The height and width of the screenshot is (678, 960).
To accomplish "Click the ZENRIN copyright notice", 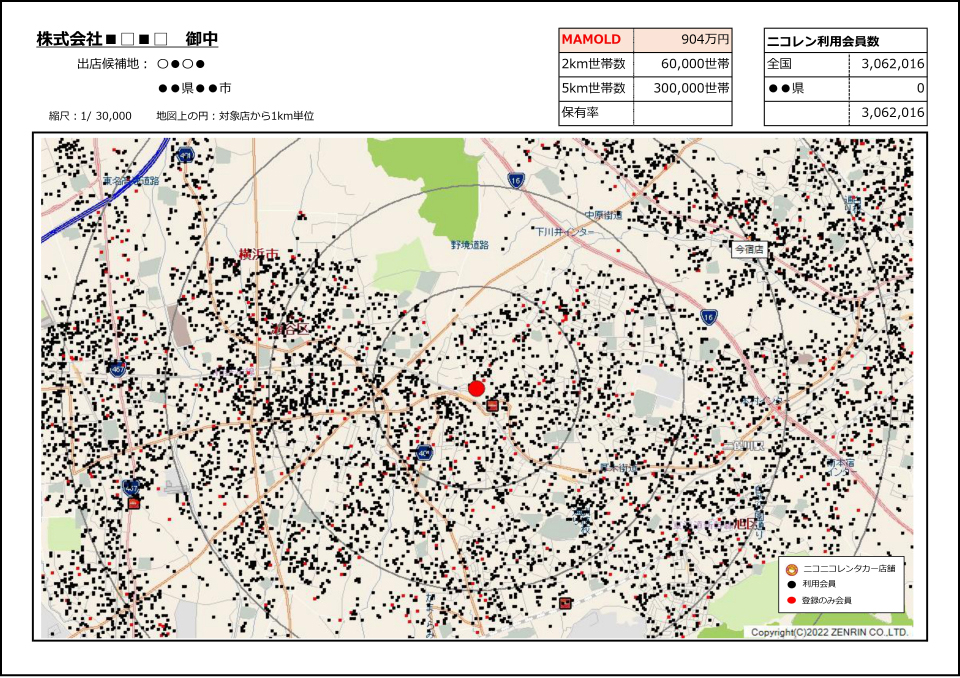I will coord(829,632).
